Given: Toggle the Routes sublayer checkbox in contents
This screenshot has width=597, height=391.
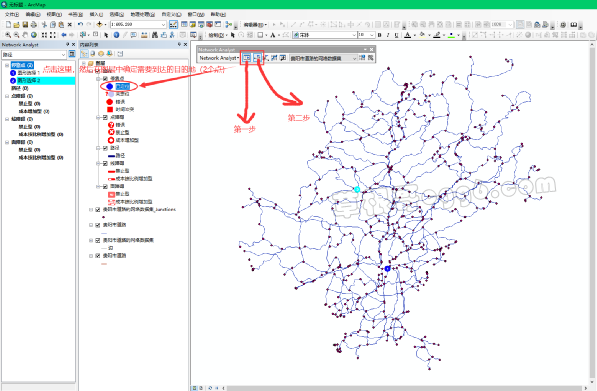Looking at the screenshot, I should (105, 148).
